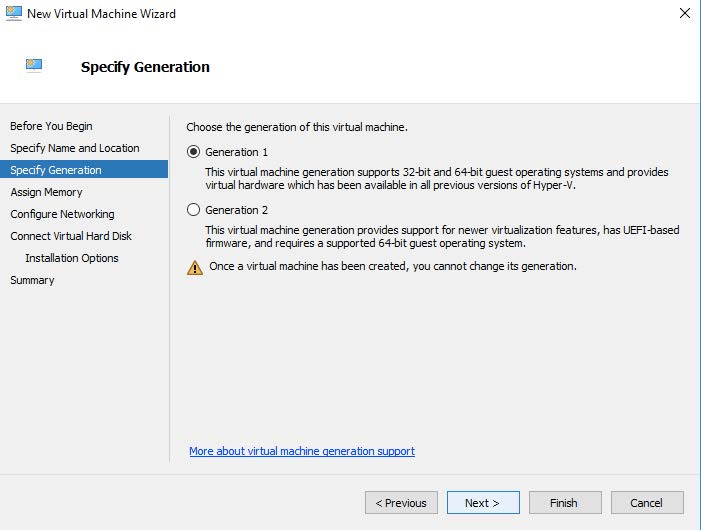Cancel the New Virtual Machine Wizard
Screen dimensions: 701x530
[646, 503]
